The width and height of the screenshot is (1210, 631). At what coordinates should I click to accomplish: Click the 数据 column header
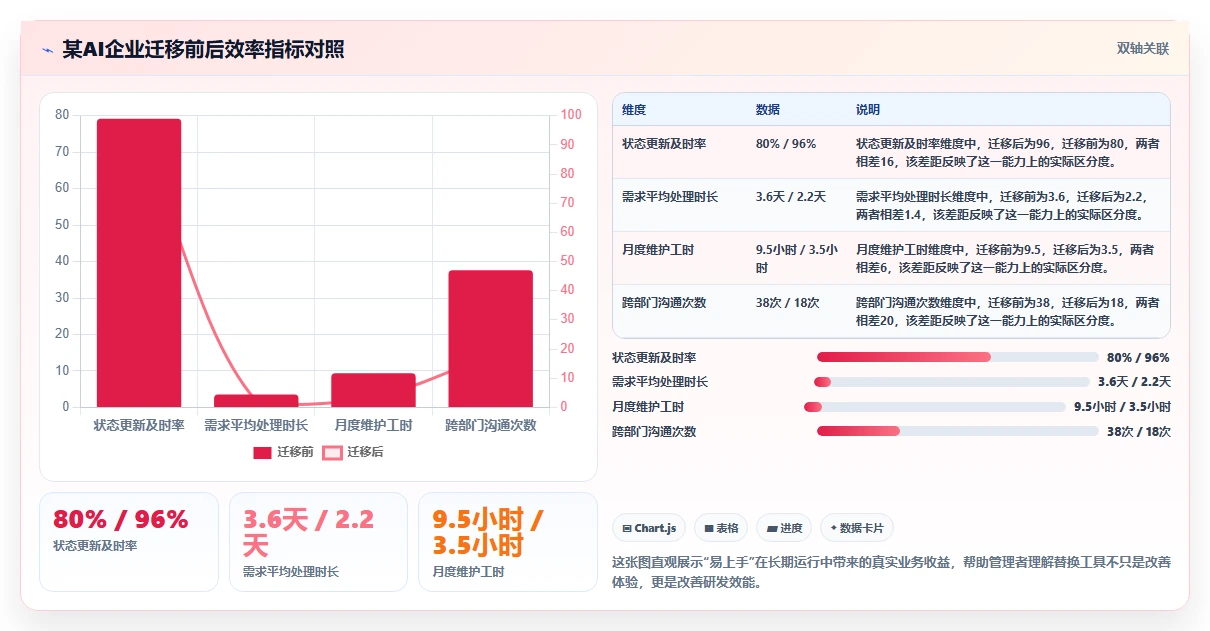click(x=768, y=110)
